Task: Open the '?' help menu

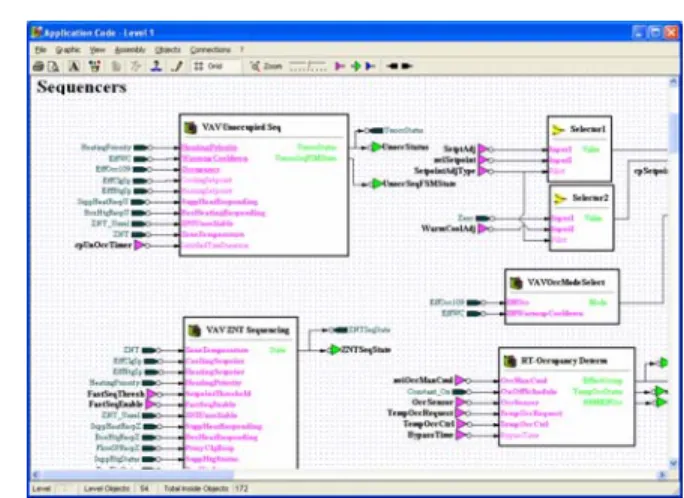Action: point(242,50)
